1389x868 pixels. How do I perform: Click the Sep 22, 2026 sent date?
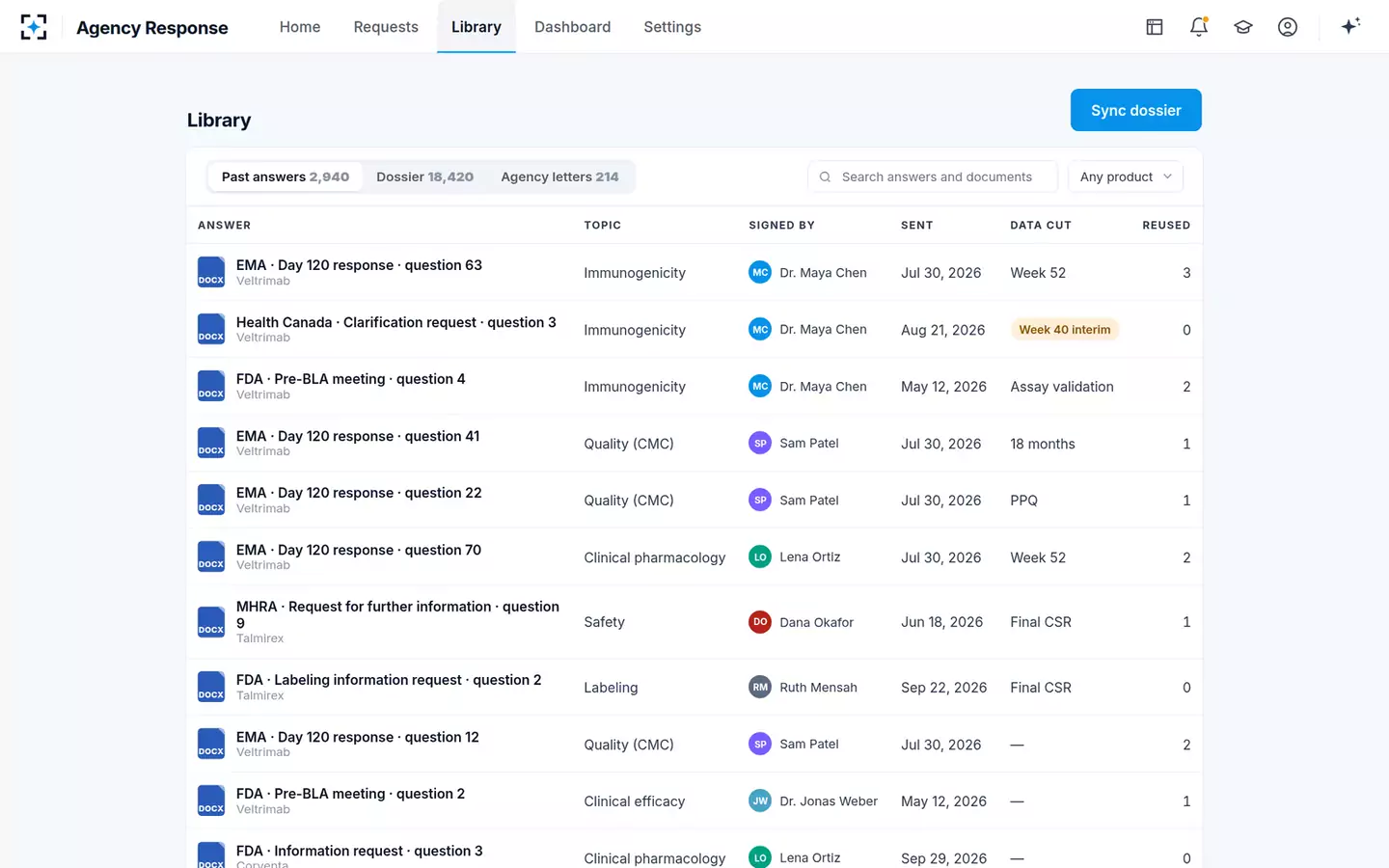(x=943, y=688)
